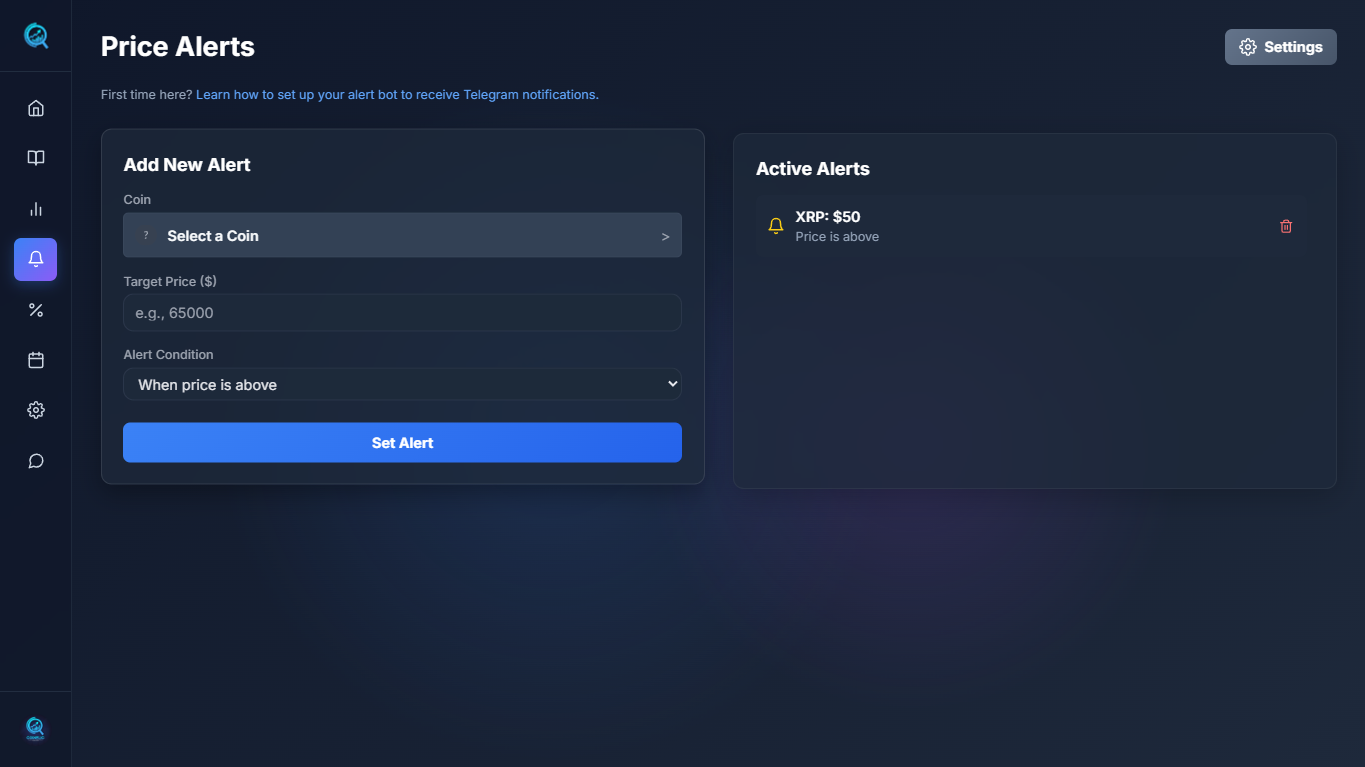The height and width of the screenshot is (767, 1365).
Task: Open the calendar icon in sidebar
Action: click(36, 360)
